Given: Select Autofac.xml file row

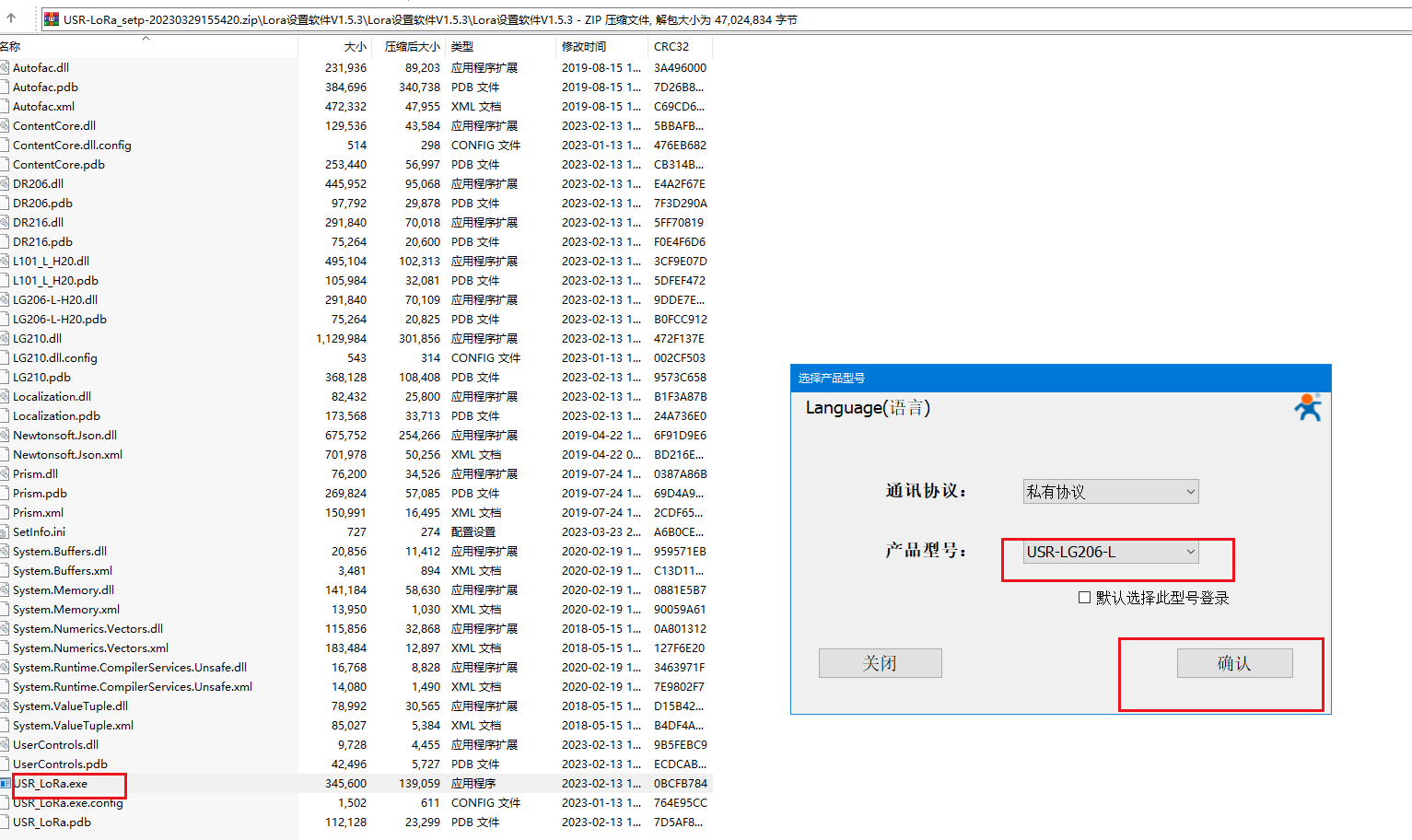Looking at the screenshot, I should 43,107.
